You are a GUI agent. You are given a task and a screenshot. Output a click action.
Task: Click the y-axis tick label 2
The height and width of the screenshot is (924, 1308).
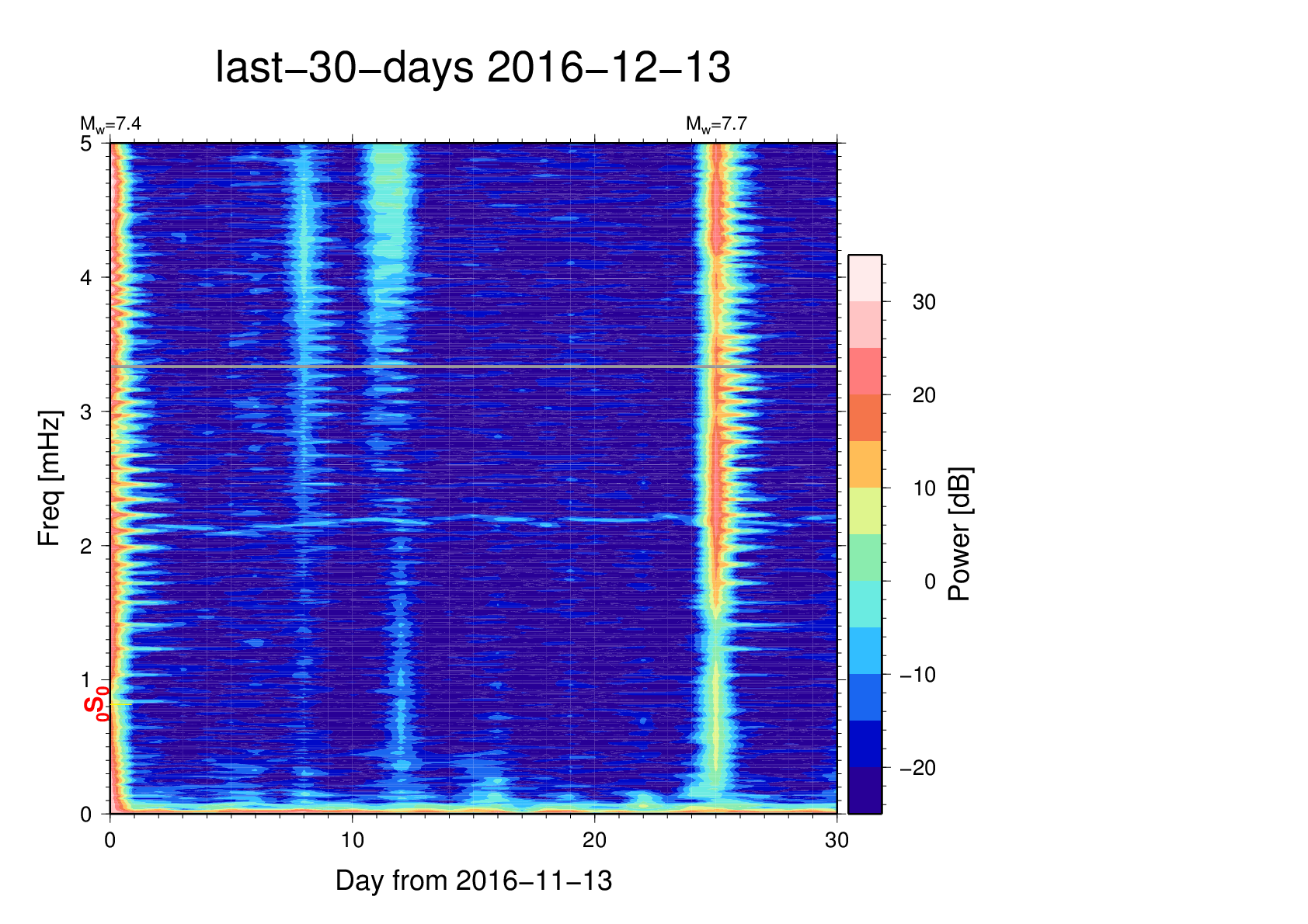coord(85,546)
